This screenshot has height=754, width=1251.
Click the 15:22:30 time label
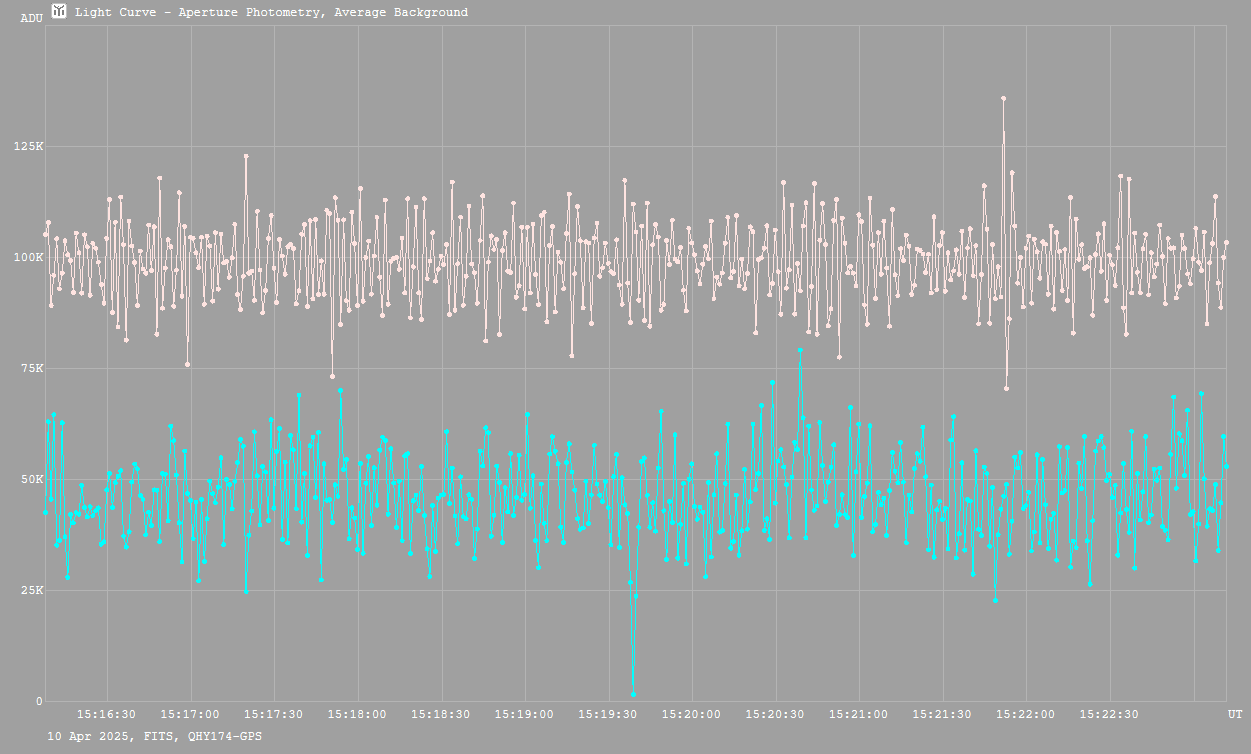click(1109, 714)
